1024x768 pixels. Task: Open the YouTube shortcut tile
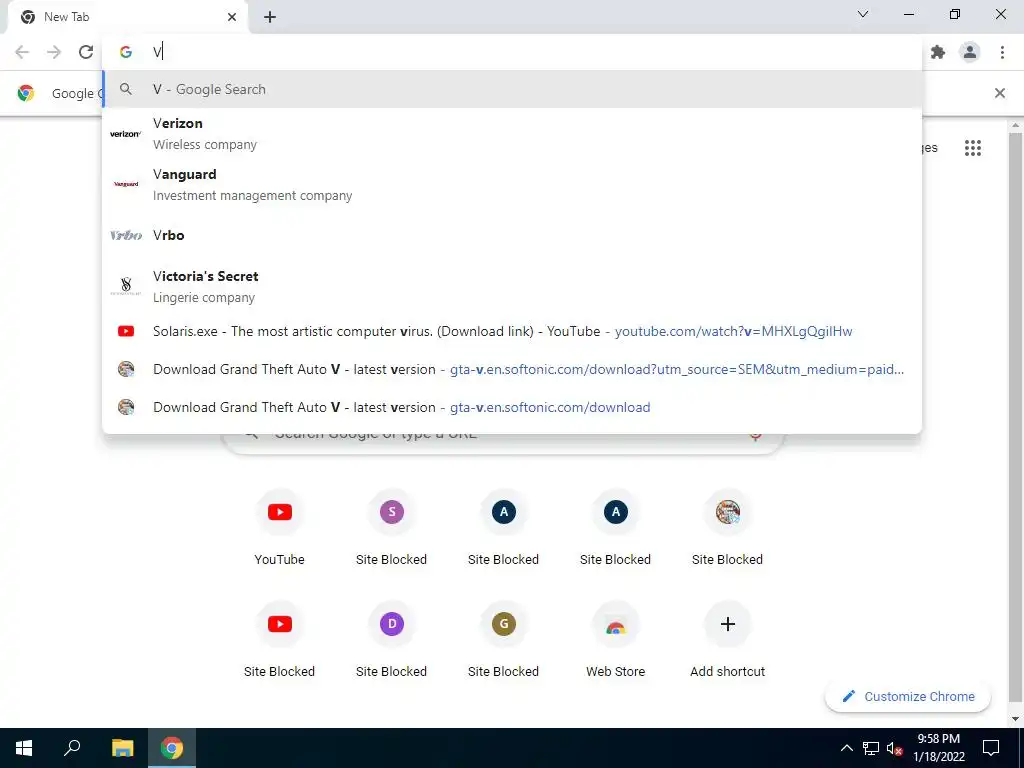pyautogui.click(x=280, y=527)
